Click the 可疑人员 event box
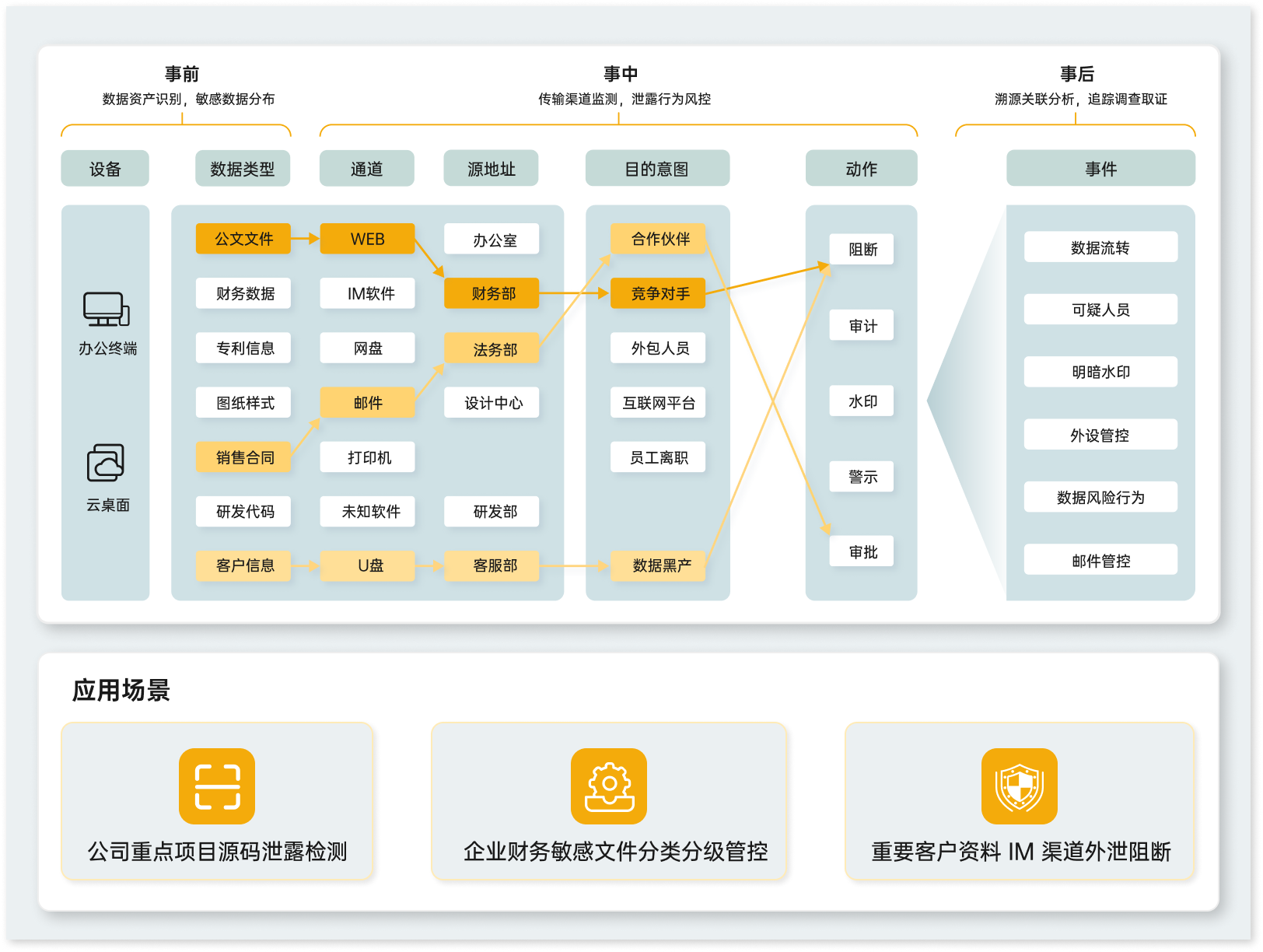Screen dimensions: 1263x952 coord(1100,310)
